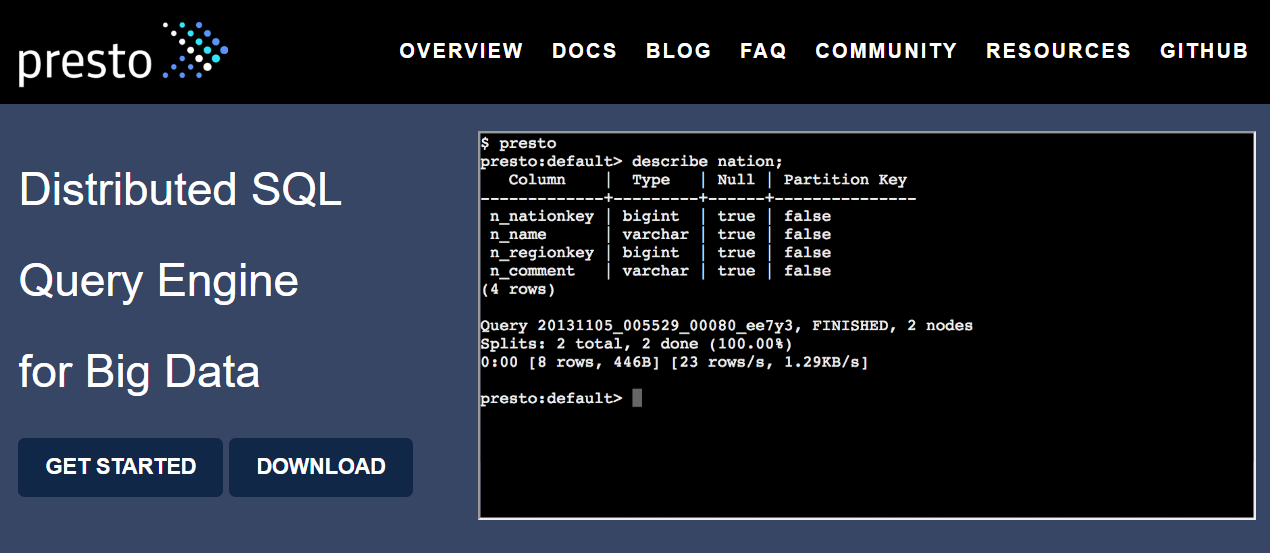The height and width of the screenshot is (553, 1270).
Task: Click 'describe nation;' command in terminal
Action: (x=707, y=162)
